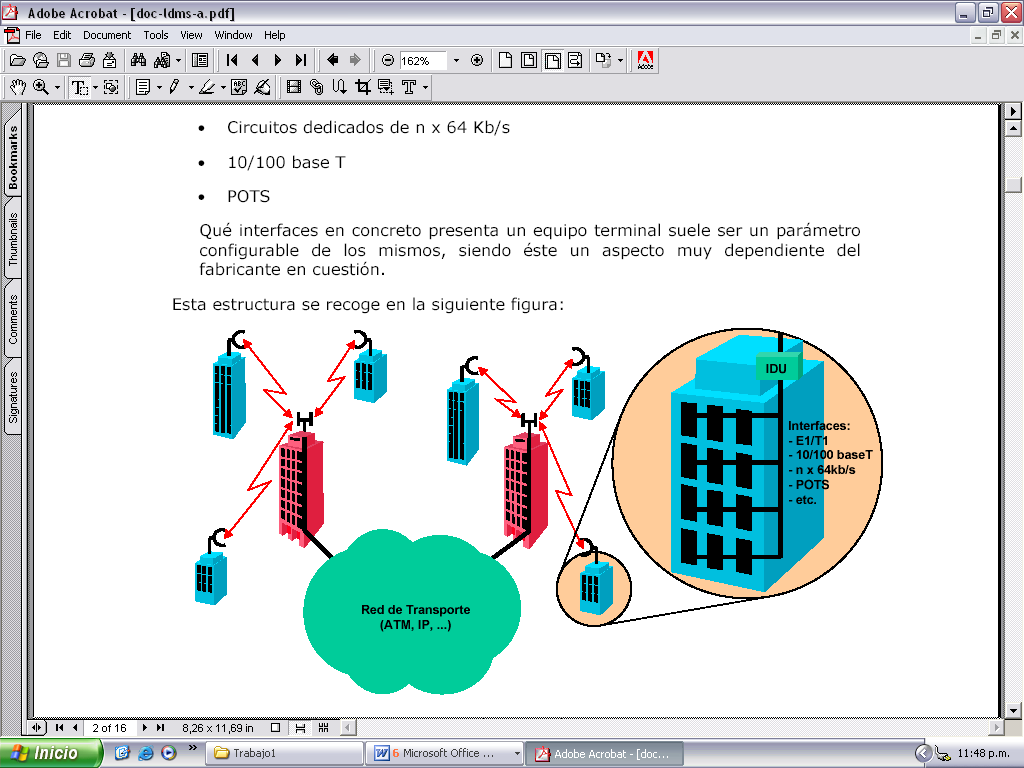The width and height of the screenshot is (1024, 768).
Task: Click the Reflow page icon
Action: 575,61
